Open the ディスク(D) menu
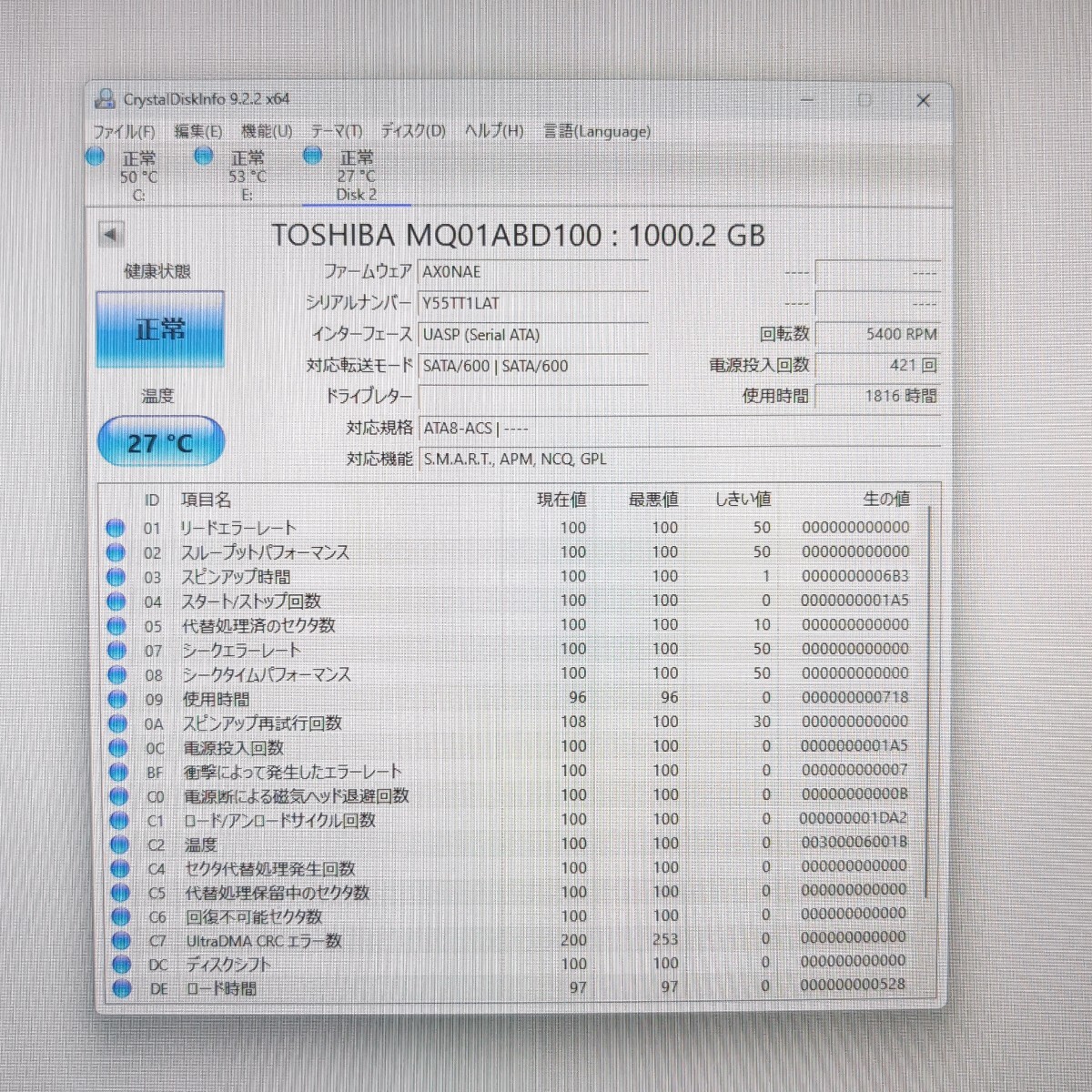 (413, 131)
